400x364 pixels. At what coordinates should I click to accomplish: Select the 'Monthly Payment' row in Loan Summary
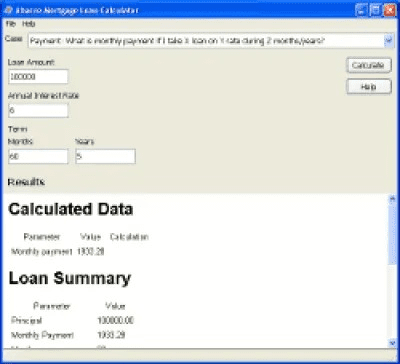click(x=68, y=335)
